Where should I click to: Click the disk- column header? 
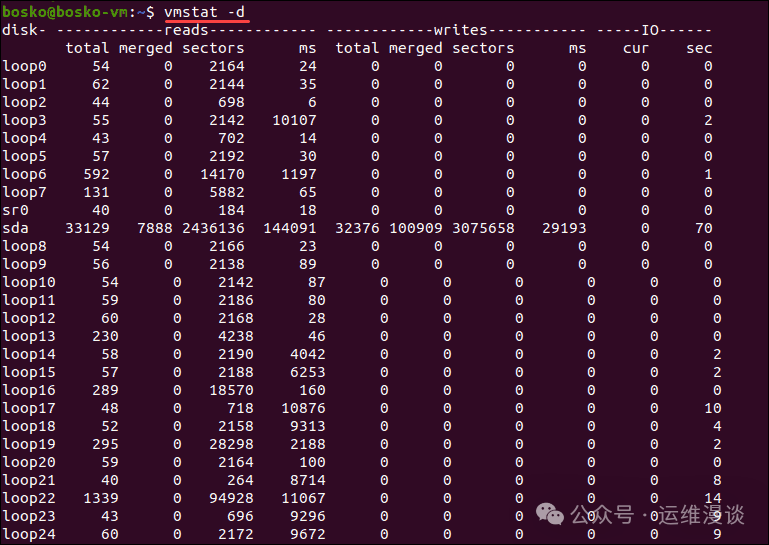point(24,30)
